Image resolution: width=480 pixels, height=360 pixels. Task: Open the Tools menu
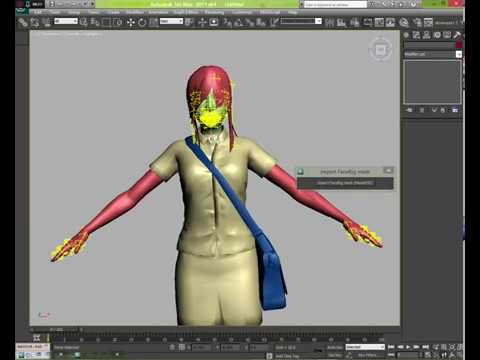pos(56,12)
